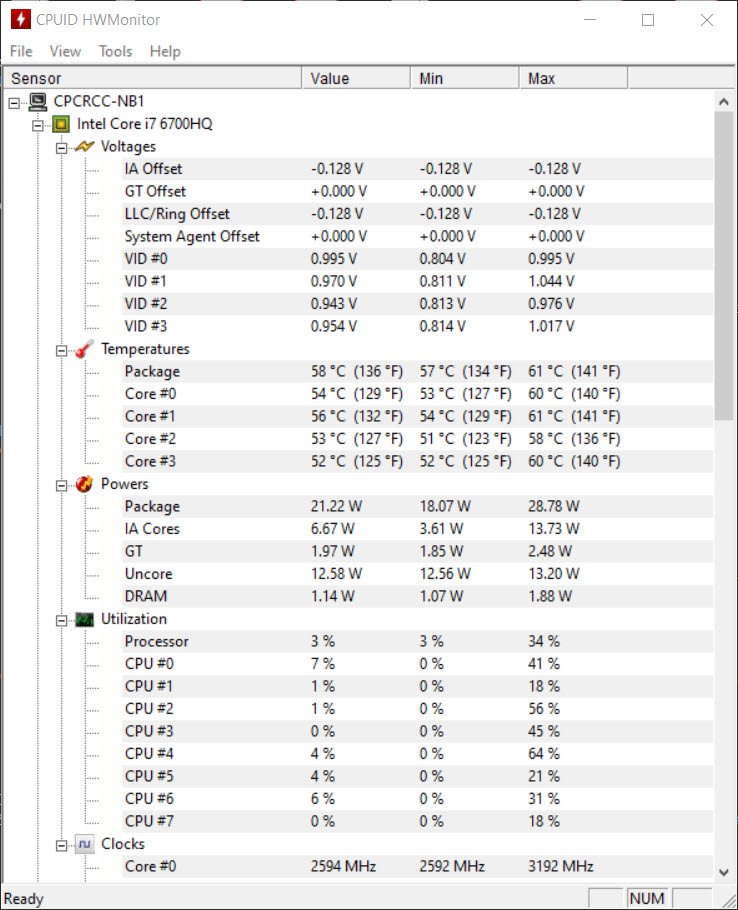Open the View menu

point(66,51)
